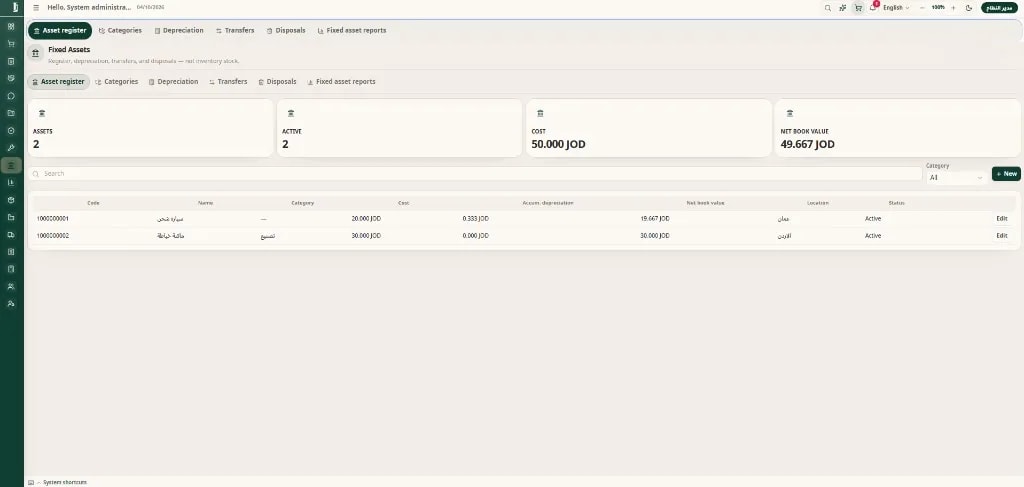The height and width of the screenshot is (487, 1024).
Task: Open Categories tab in top navigation strip
Action: coord(120,31)
